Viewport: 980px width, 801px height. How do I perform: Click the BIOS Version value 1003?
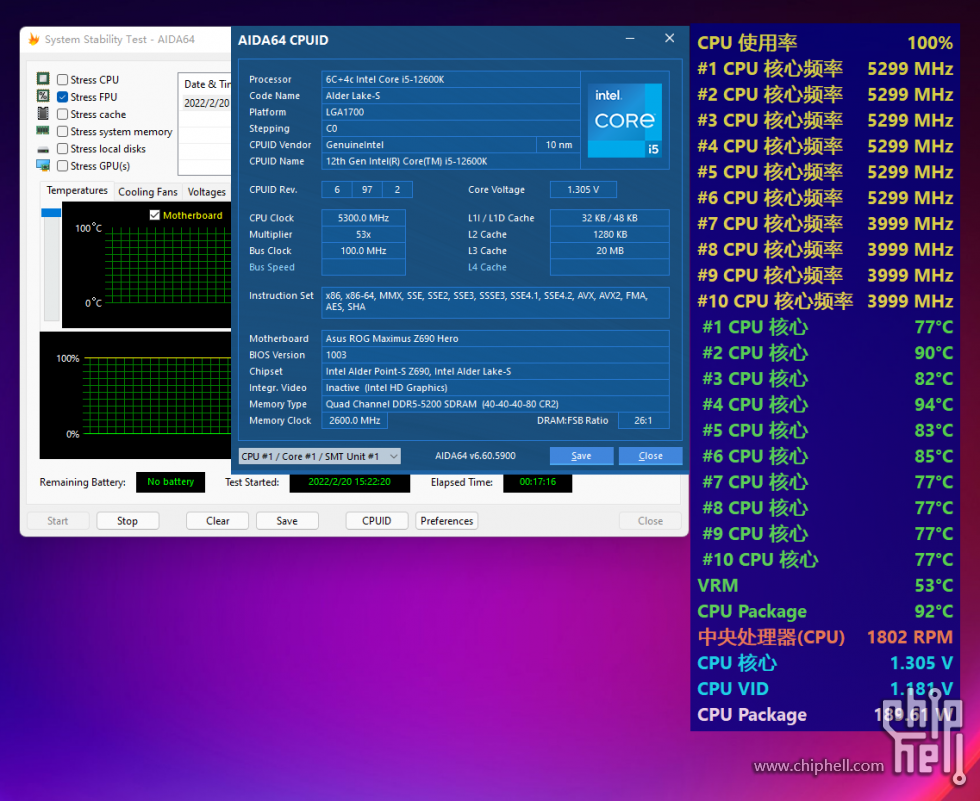click(x=495, y=355)
